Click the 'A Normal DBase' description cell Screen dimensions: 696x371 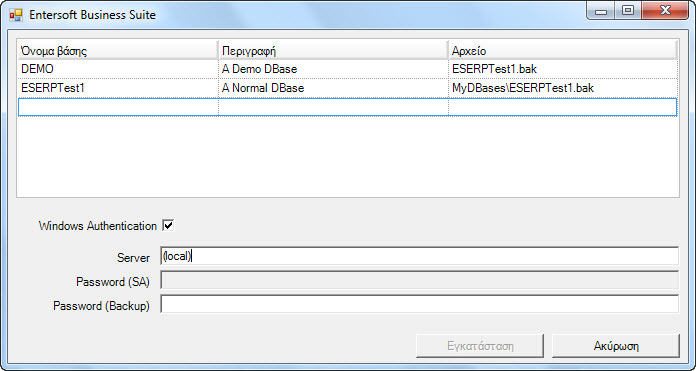tap(333, 88)
